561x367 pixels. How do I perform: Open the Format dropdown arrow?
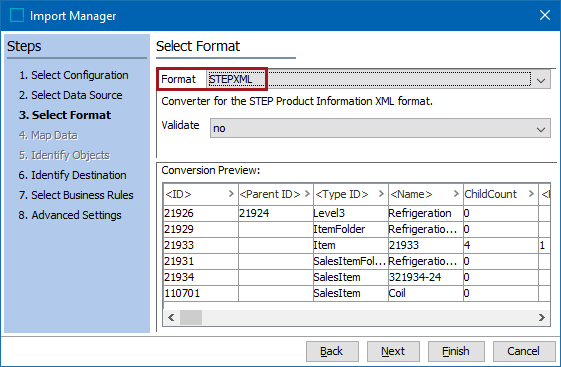(x=541, y=80)
